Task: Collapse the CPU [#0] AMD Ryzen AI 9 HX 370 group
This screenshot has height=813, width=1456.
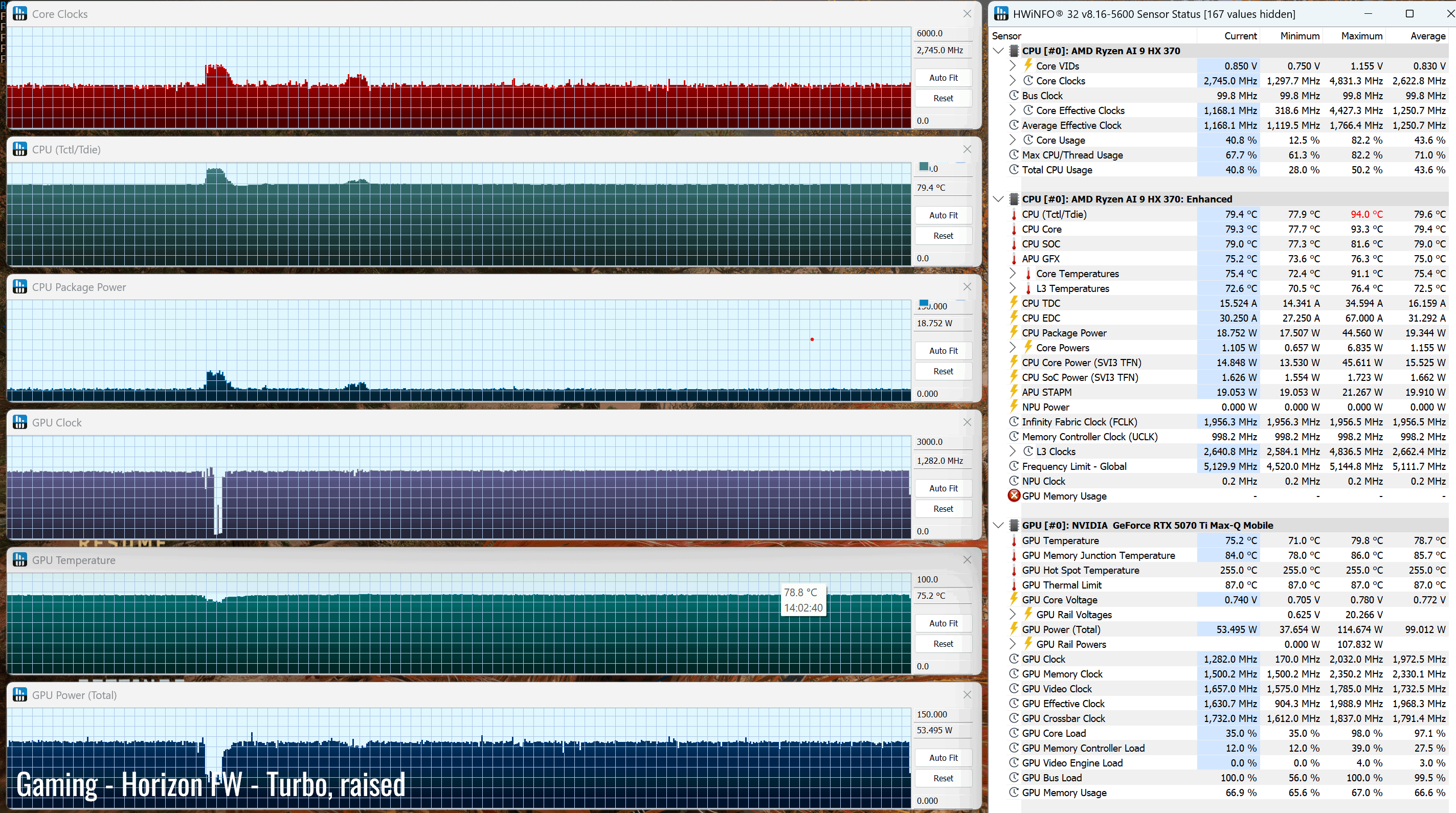Action: tap(998, 50)
